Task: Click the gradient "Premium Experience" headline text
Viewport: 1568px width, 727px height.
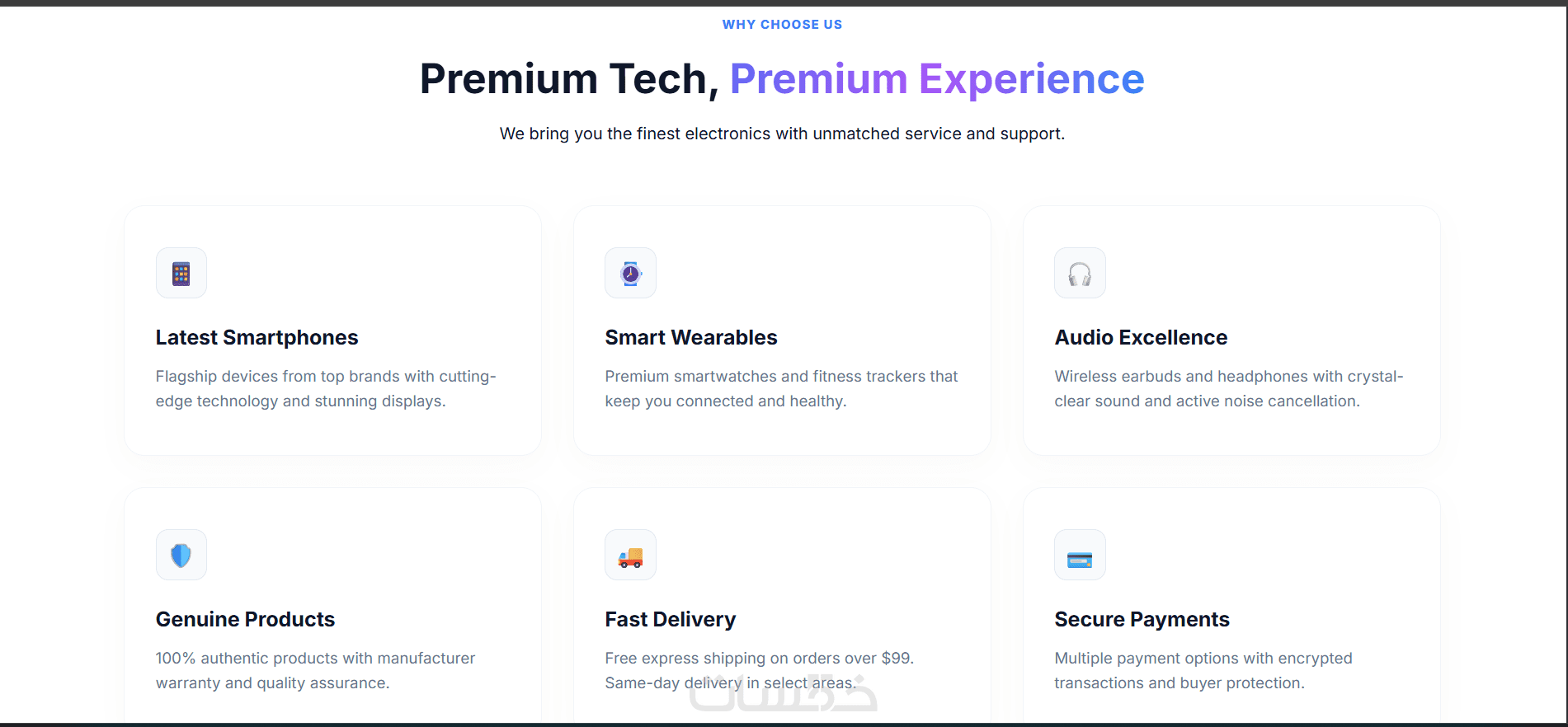Action: pyautogui.click(x=937, y=79)
